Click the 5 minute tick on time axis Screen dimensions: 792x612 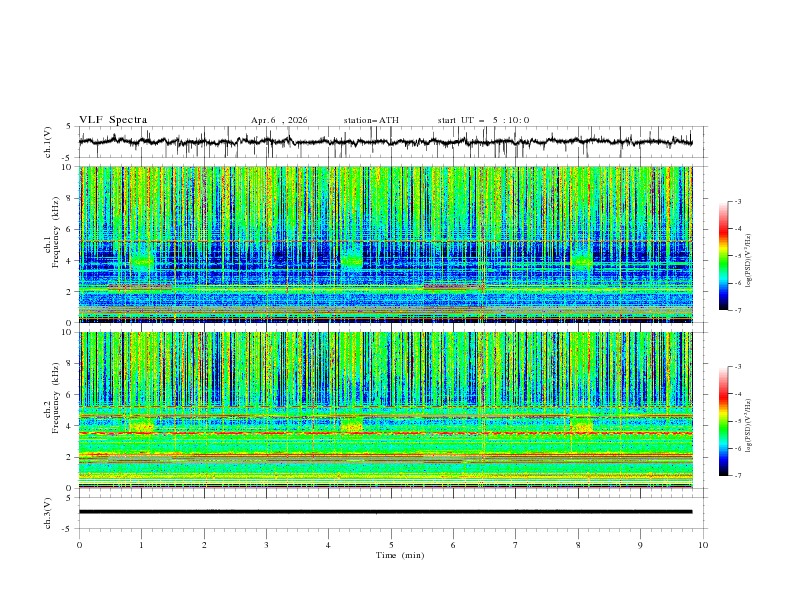tap(391, 545)
